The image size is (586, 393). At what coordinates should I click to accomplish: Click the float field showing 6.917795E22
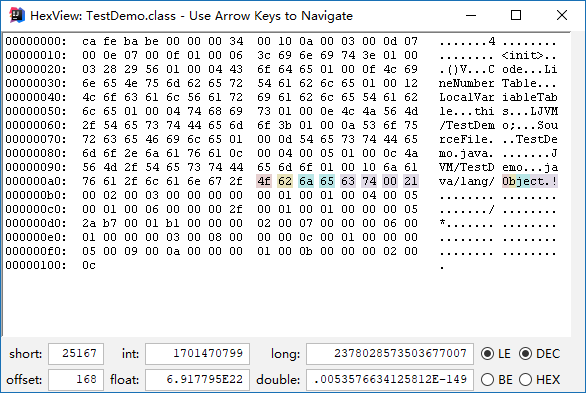(x=197, y=380)
